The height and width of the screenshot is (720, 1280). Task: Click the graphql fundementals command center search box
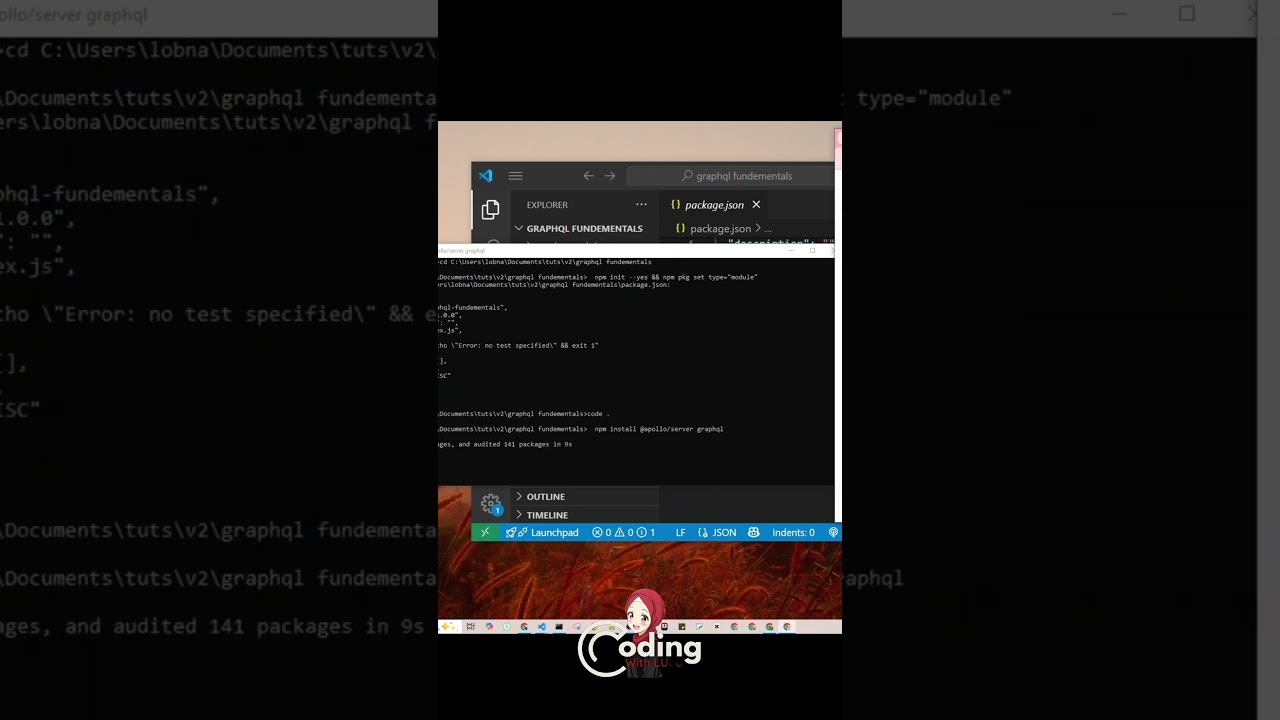tap(731, 176)
